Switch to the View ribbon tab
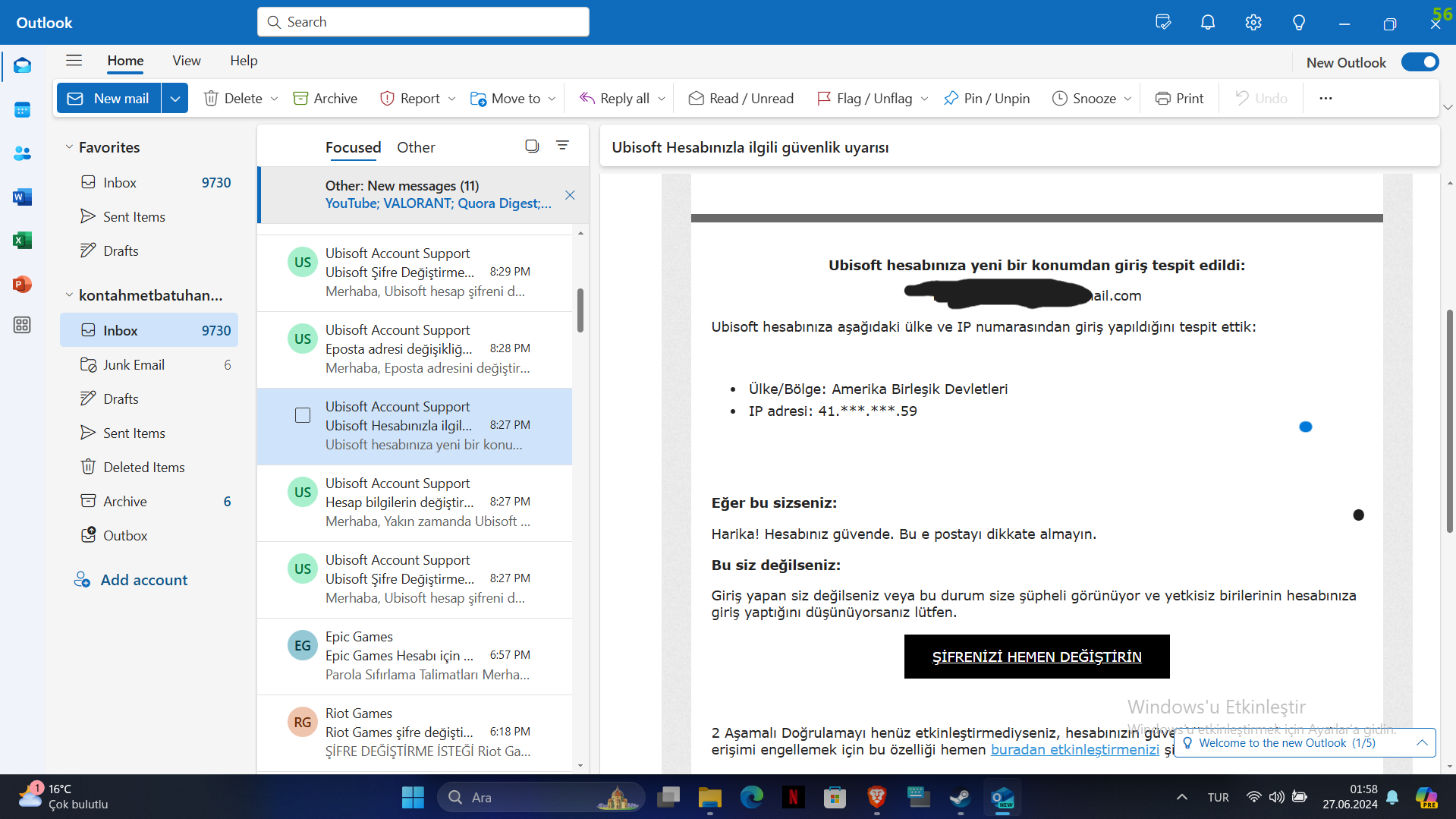1456x819 pixels. point(186,61)
